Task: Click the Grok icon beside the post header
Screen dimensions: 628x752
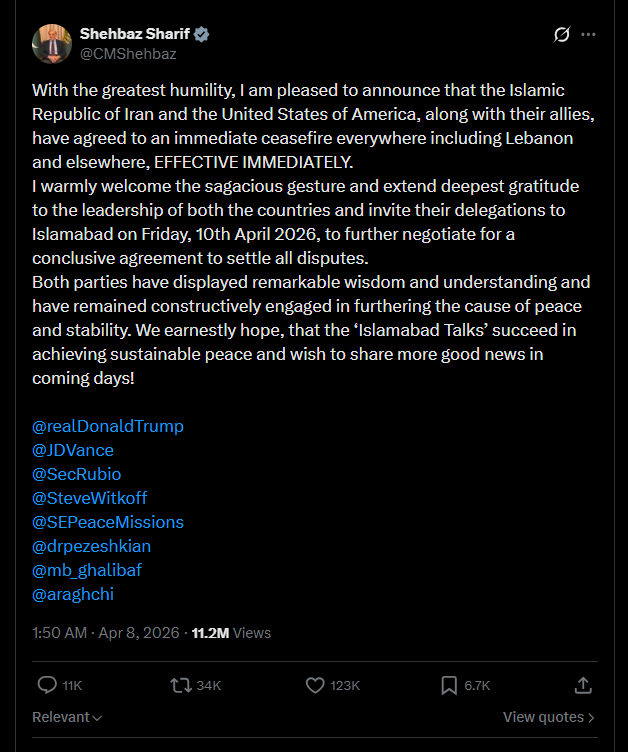Action: [562, 35]
